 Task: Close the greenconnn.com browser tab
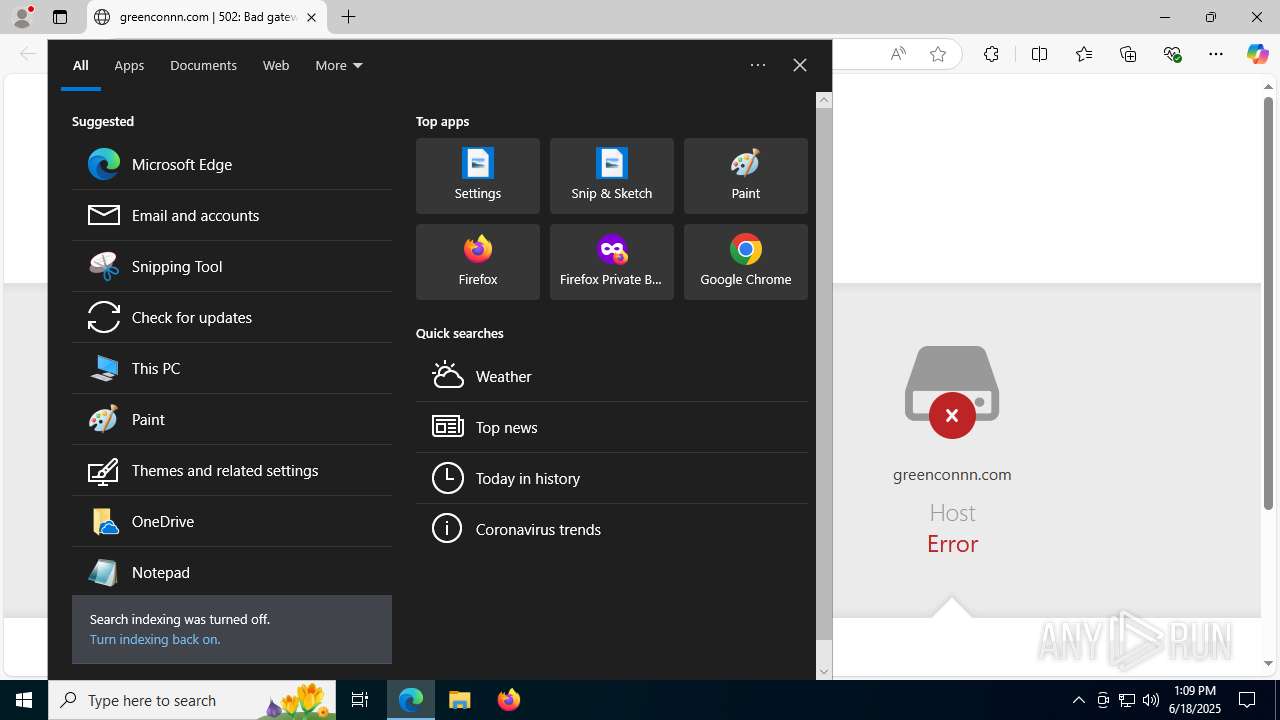[x=311, y=17]
